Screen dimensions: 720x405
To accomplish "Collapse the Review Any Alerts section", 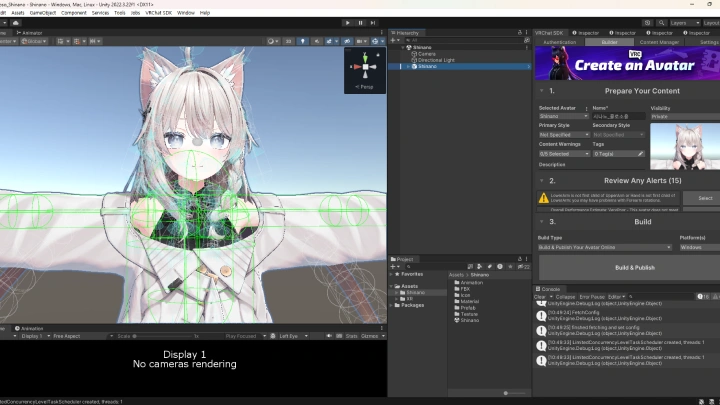I will click(x=541, y=181).
